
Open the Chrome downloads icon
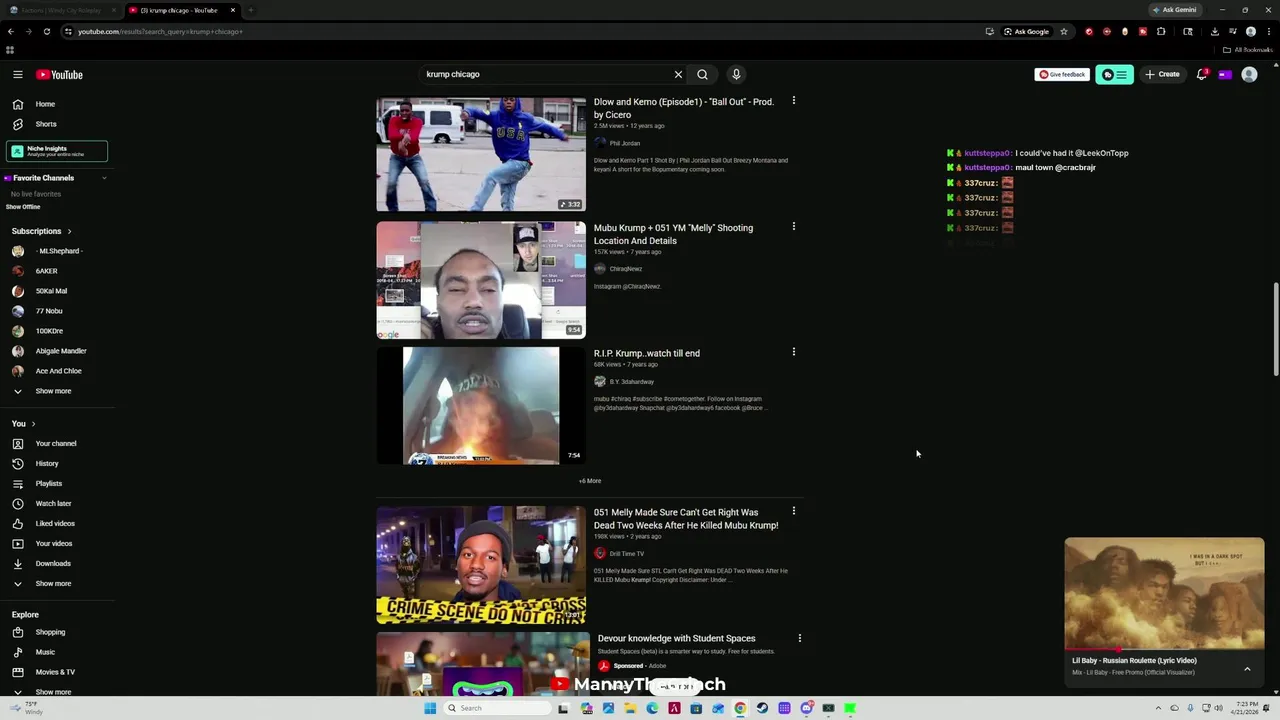point(1214,31)
